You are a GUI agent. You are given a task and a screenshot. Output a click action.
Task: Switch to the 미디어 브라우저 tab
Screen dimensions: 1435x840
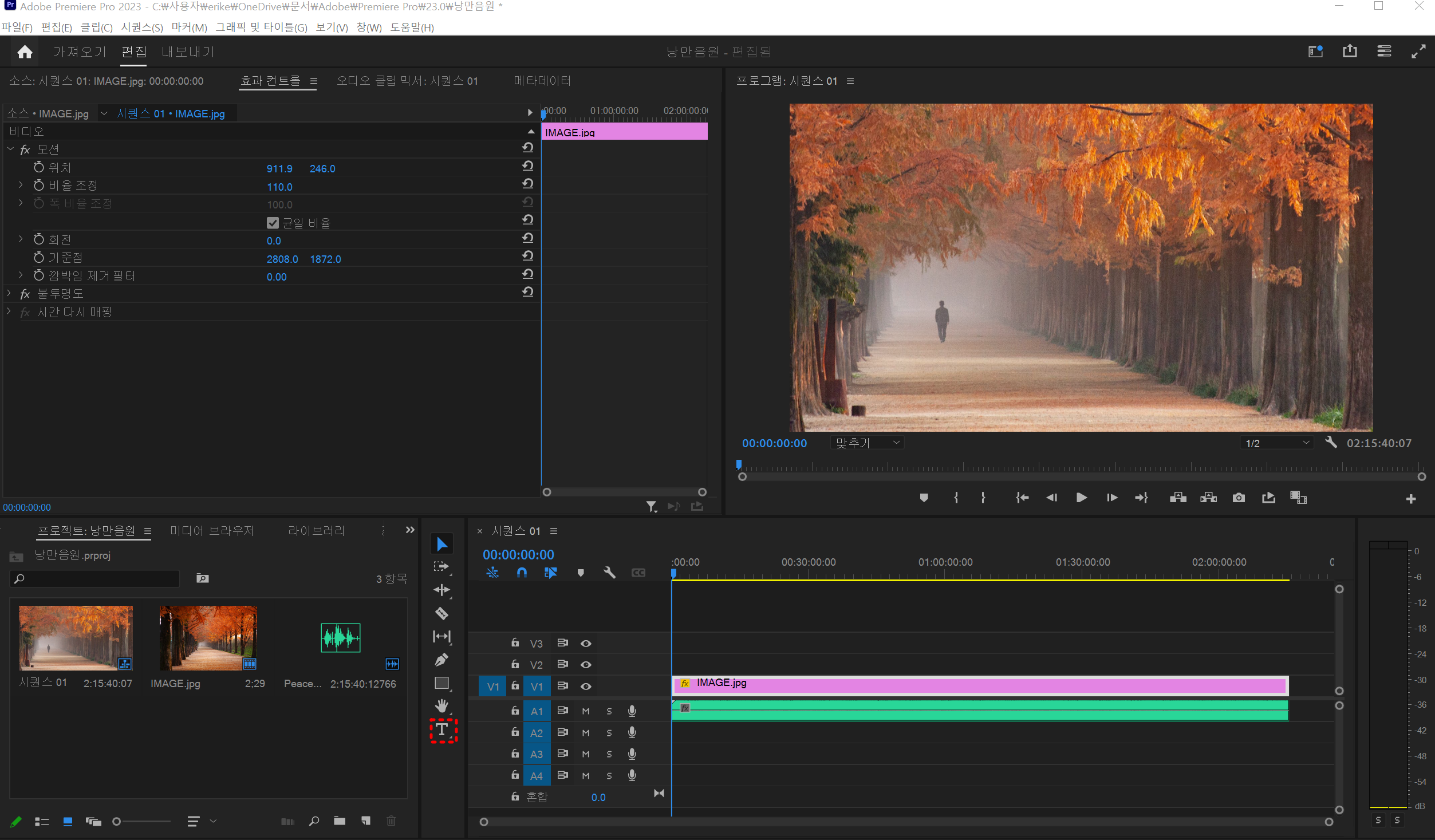pos(211,531)
